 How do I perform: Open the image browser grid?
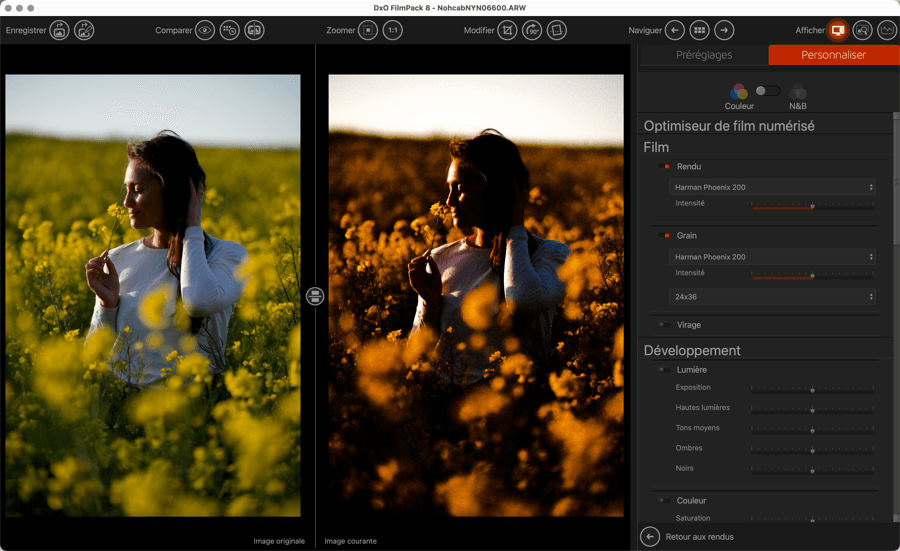(x=700, y=30)
